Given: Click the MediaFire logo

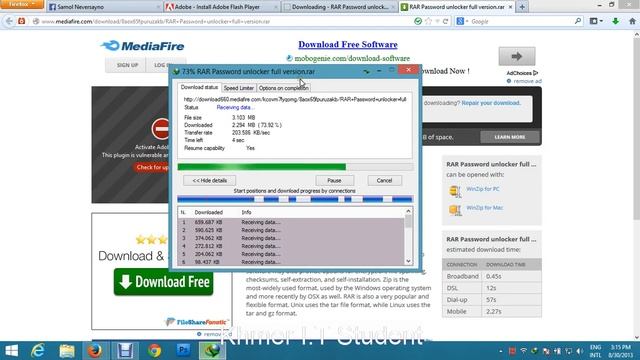Looking at the screenshot, I should point(142,46).
